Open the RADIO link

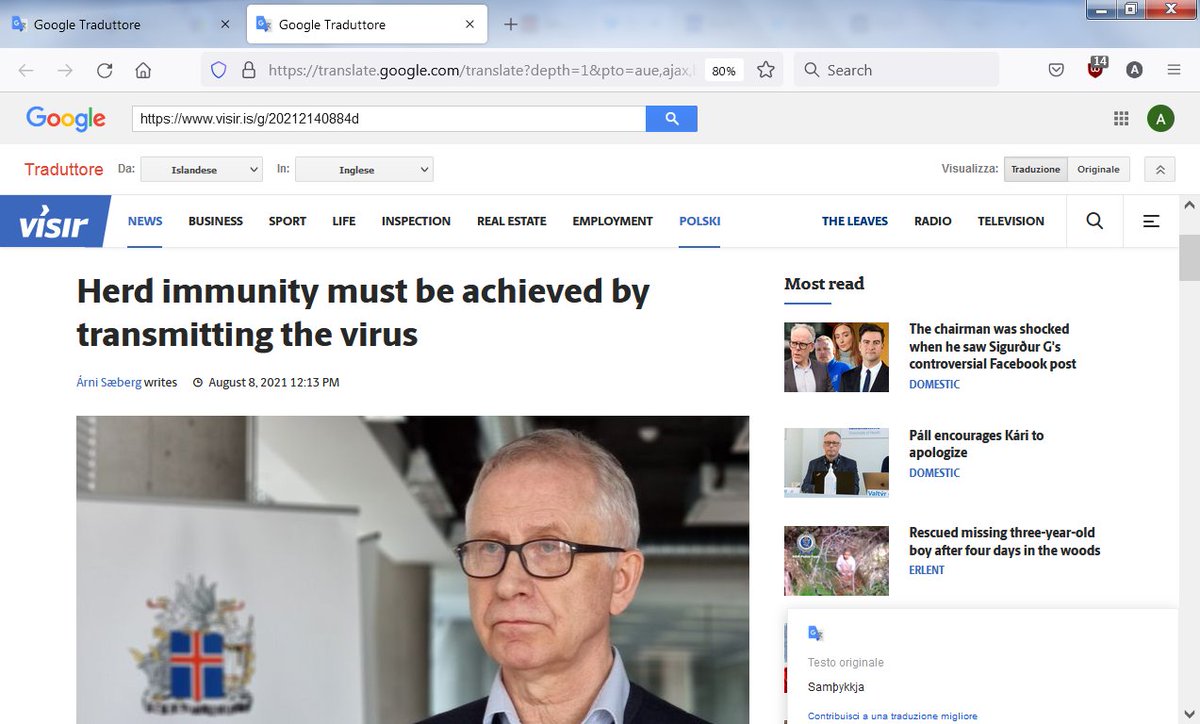point(933,221)
